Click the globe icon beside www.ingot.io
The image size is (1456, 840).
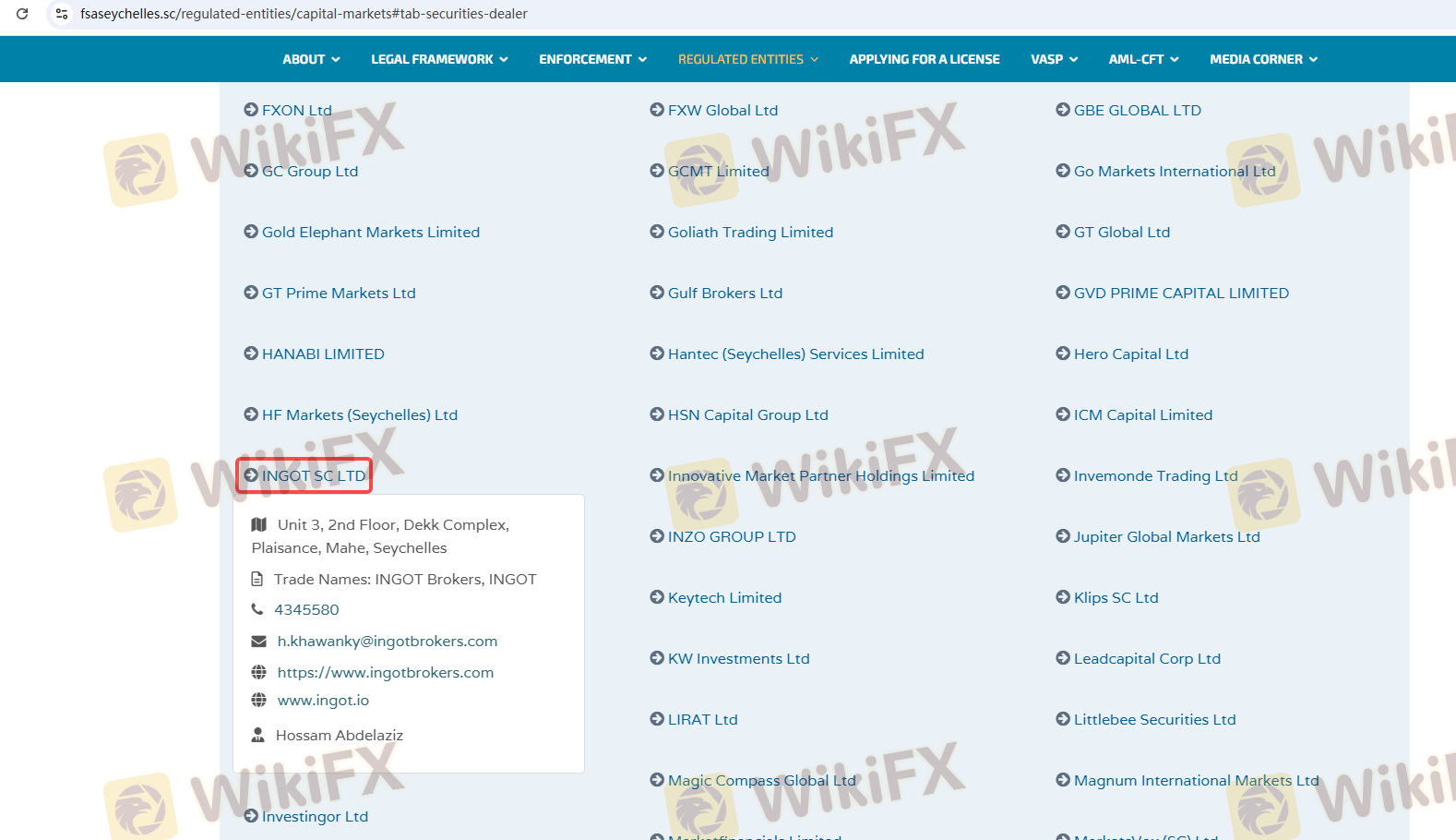(x=259, y=701)
